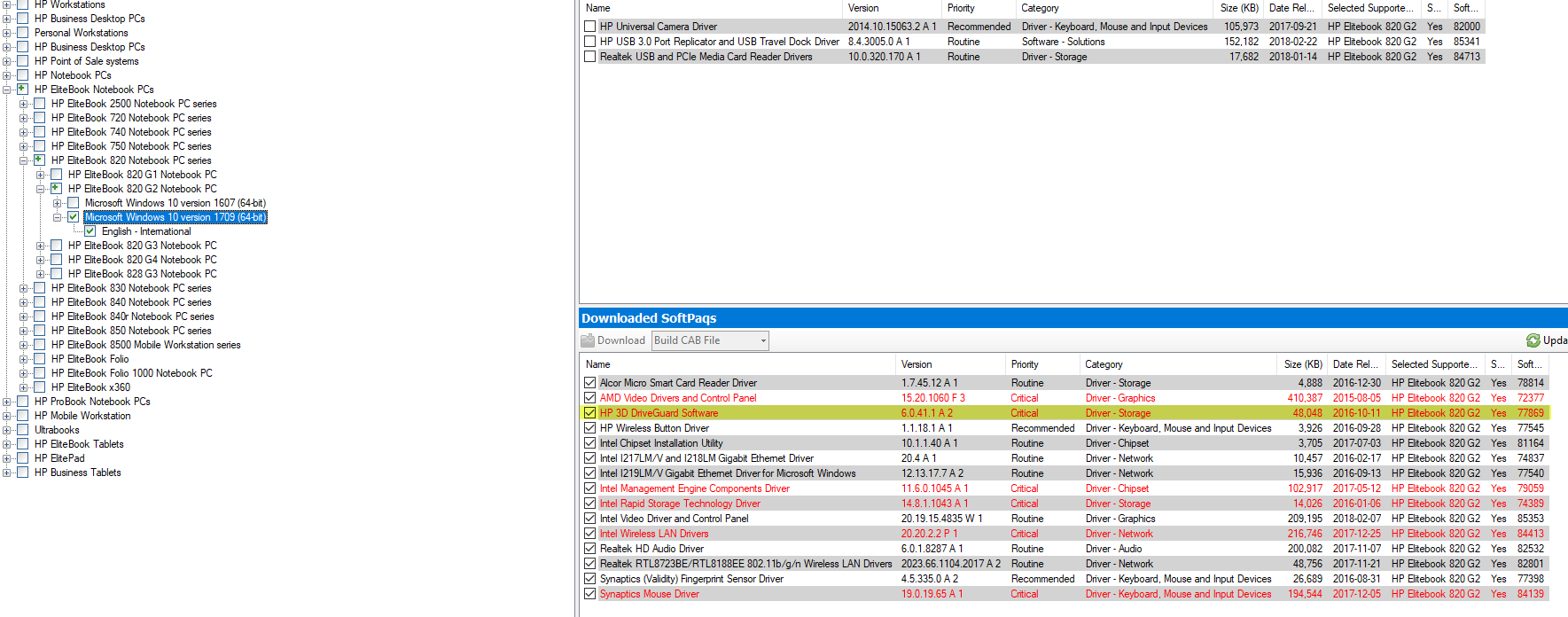
Task: Check the HP Universal Camera Driver checkbox
Action: (x=589, y=27)
